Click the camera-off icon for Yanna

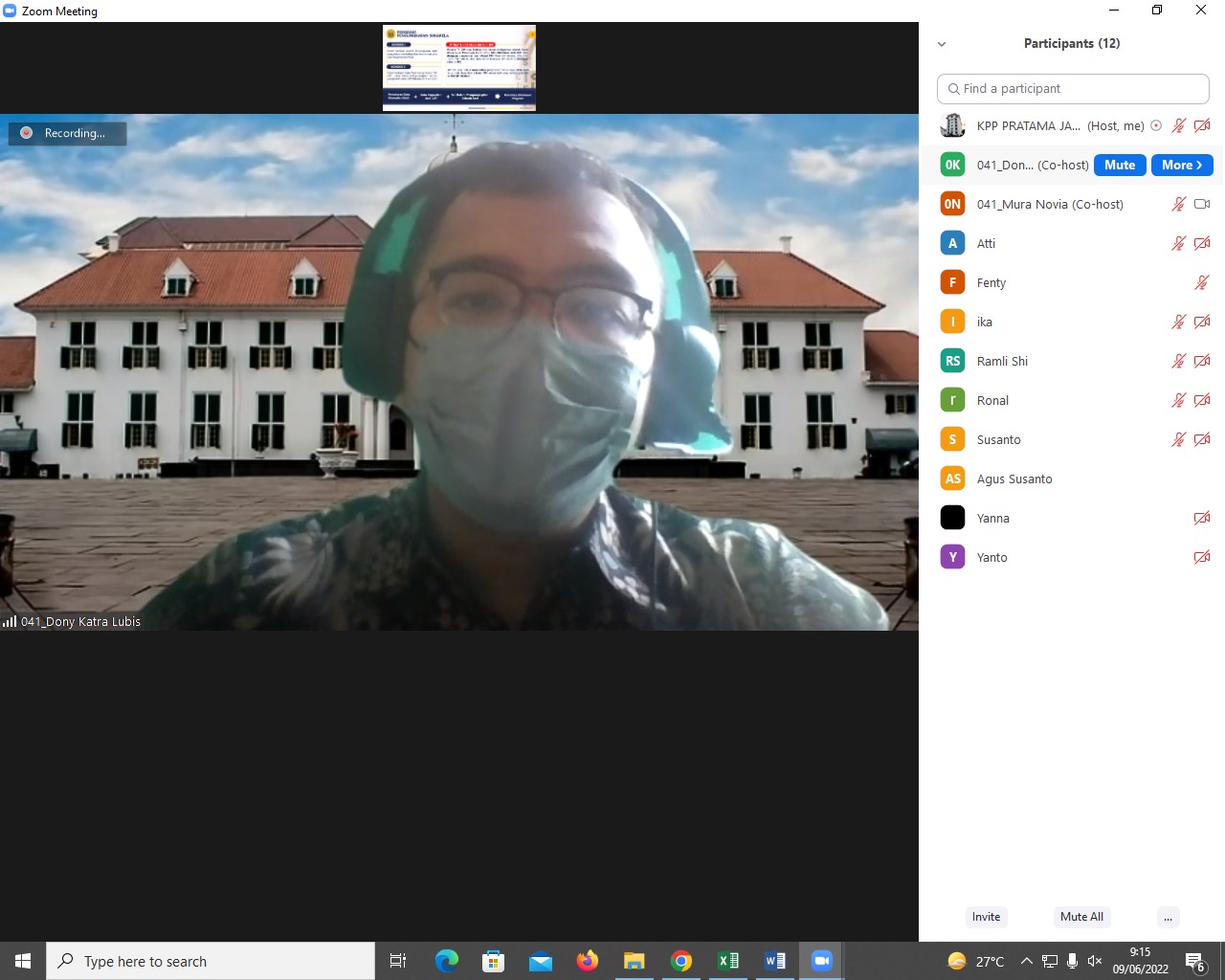point(1202,518)
